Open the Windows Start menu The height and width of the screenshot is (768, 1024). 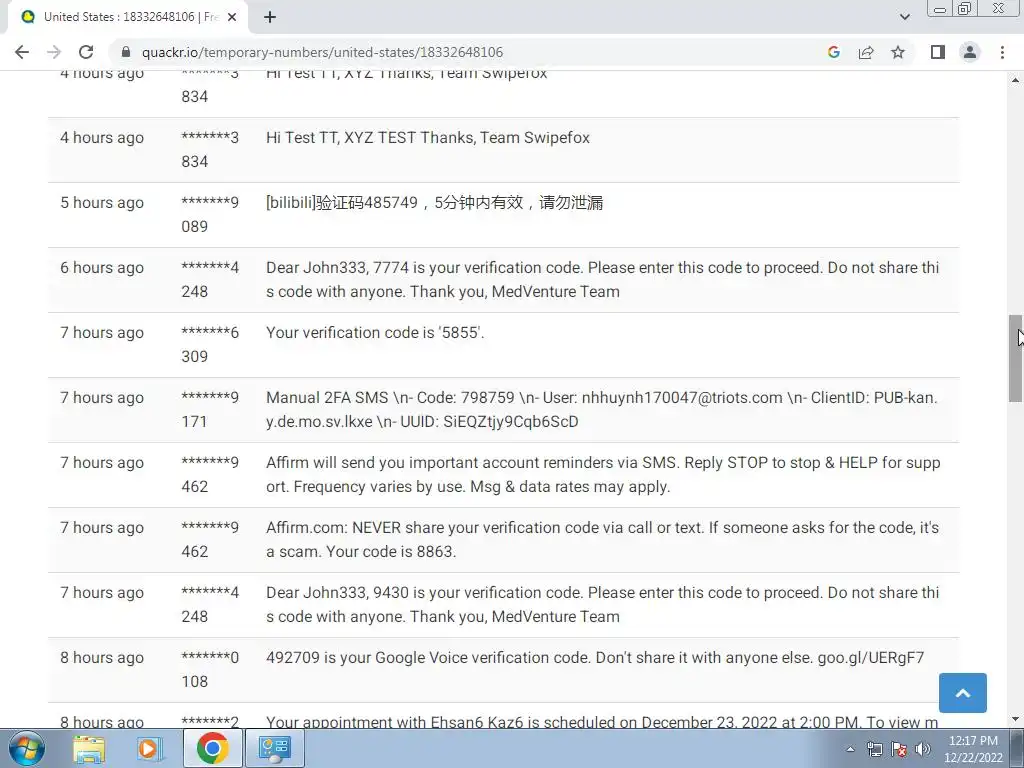tap(26, 748)
